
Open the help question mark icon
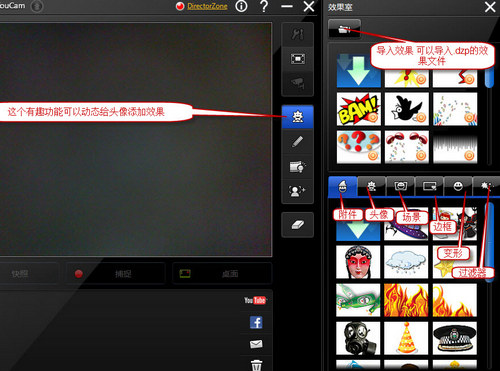(x=264, y=6)
